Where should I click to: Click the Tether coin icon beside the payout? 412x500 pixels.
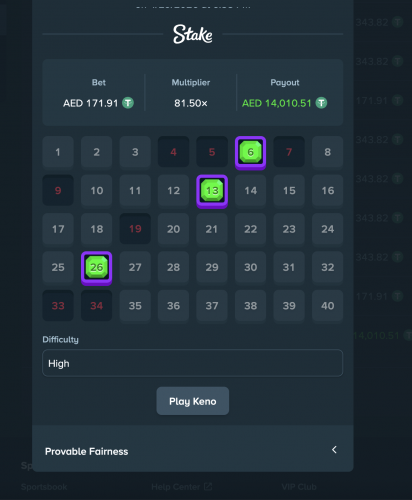coord(321,103)
